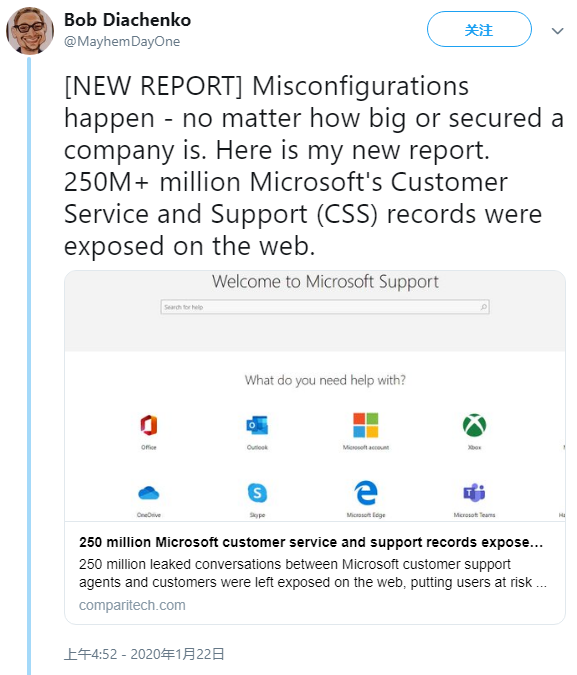Click the Office icon in preview

pos(149,425)
